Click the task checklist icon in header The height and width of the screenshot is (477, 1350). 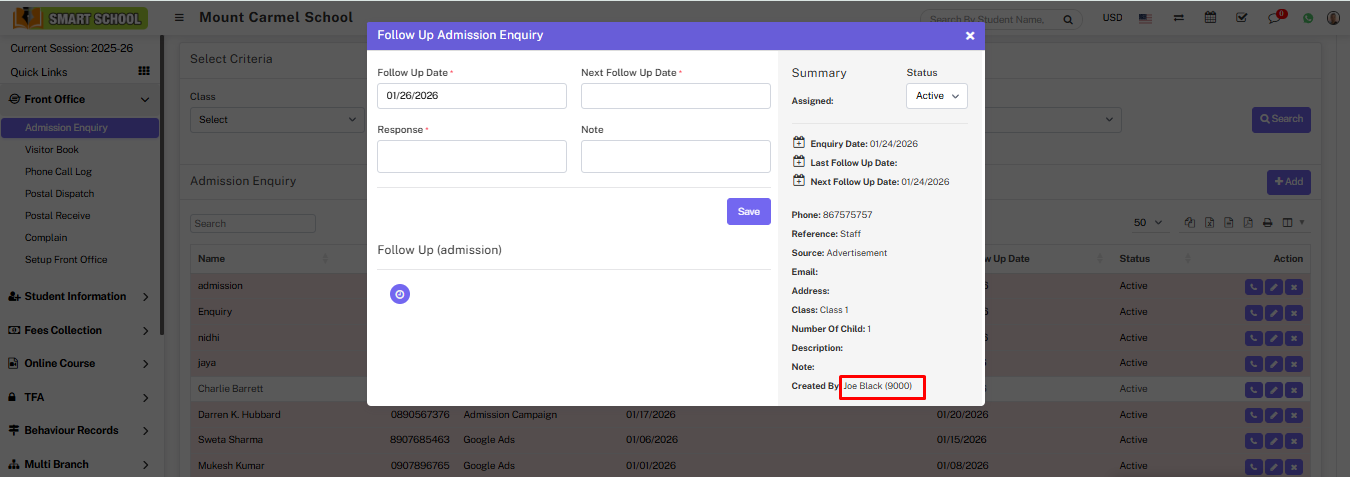click(x=1241, y=18)
